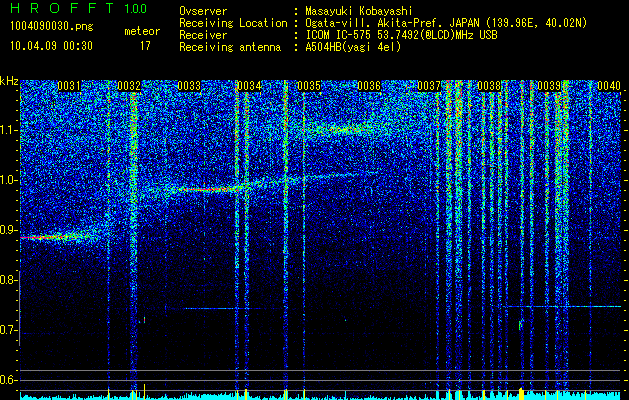Click the 0.7 frequency axis label
The image size is (629, 400).
[9, 330]
